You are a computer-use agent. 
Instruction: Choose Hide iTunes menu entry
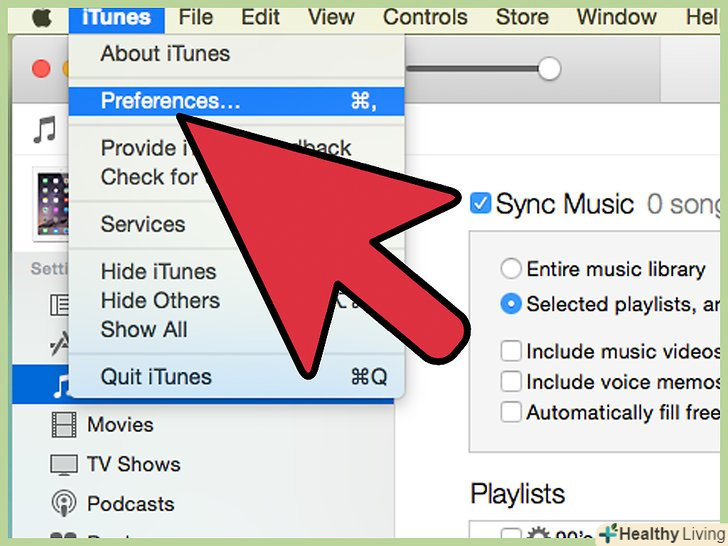point(236,272)
